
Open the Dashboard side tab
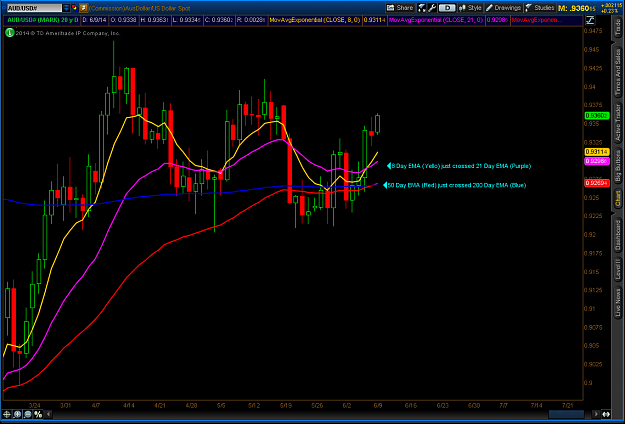pos(618,235)
